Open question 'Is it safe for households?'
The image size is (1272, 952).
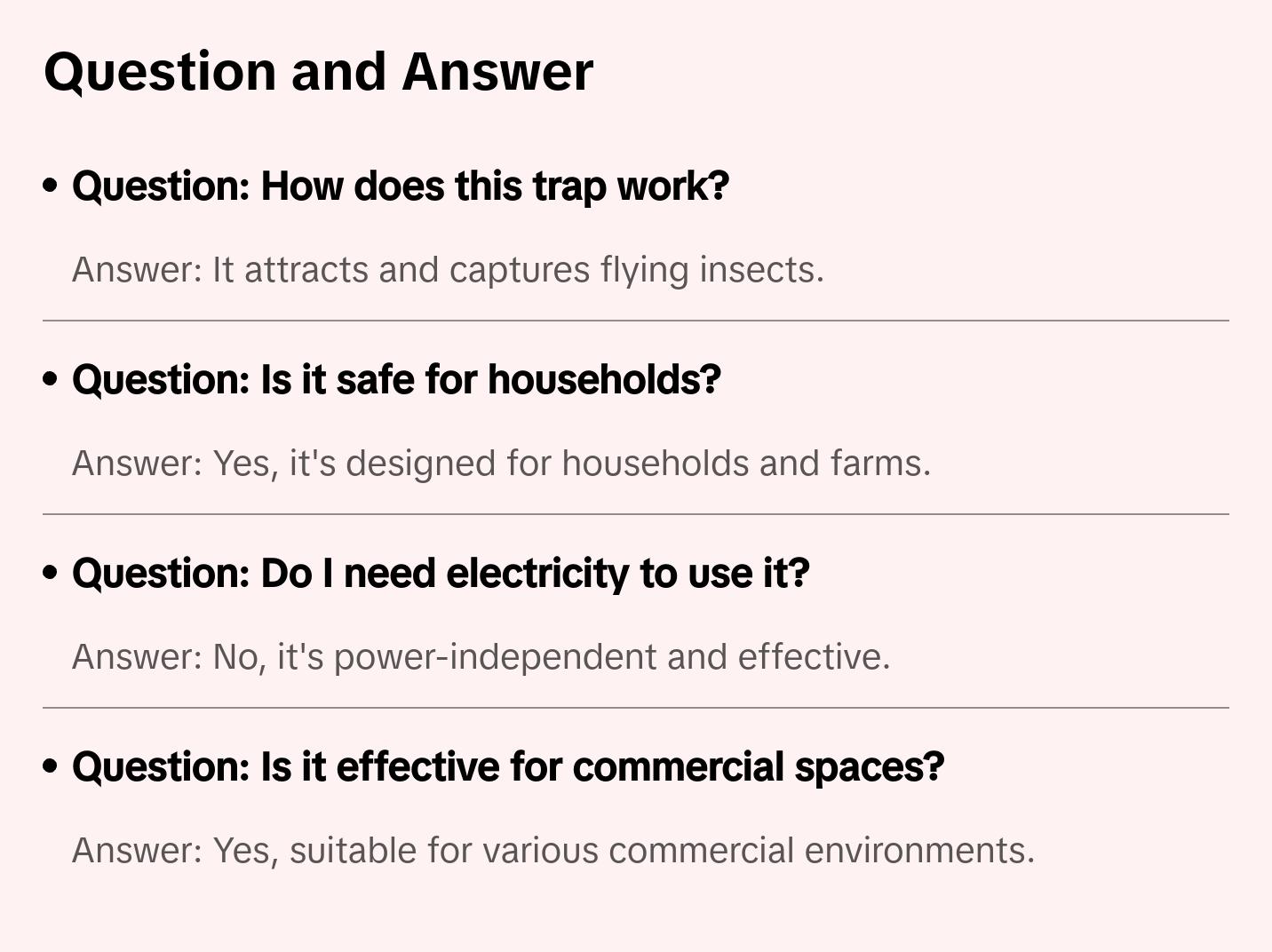coord(396,380)
